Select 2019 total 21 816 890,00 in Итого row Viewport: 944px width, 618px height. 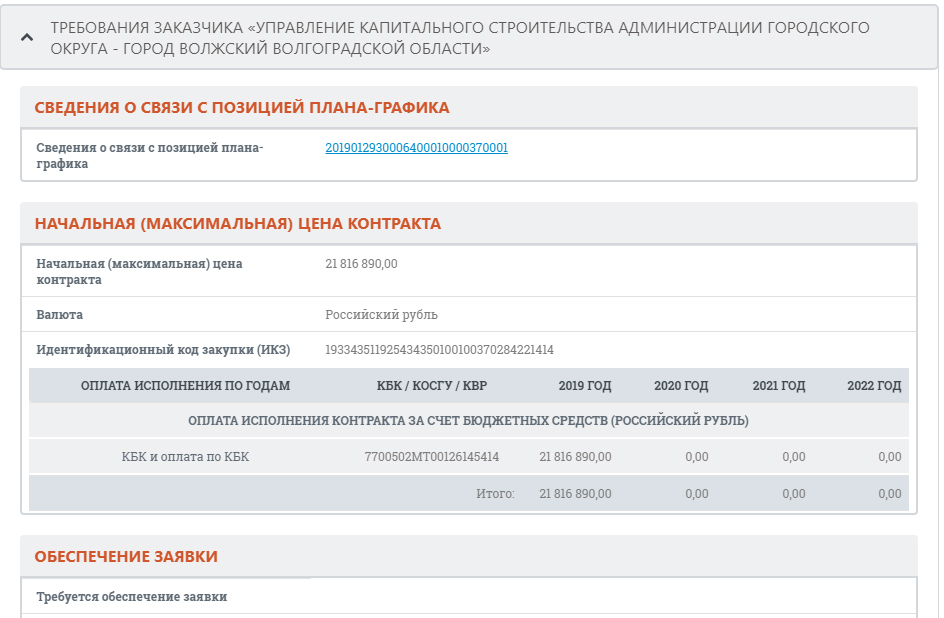[575, 494]
